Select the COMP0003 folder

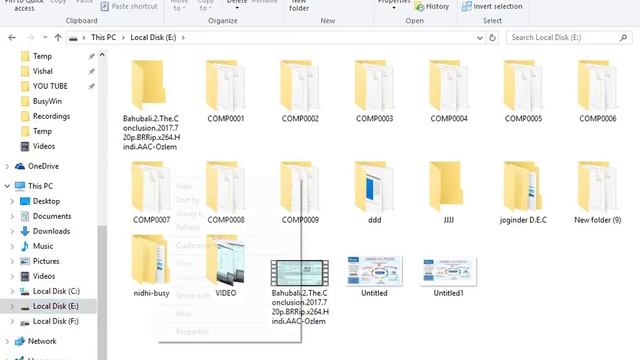point(374,86)
